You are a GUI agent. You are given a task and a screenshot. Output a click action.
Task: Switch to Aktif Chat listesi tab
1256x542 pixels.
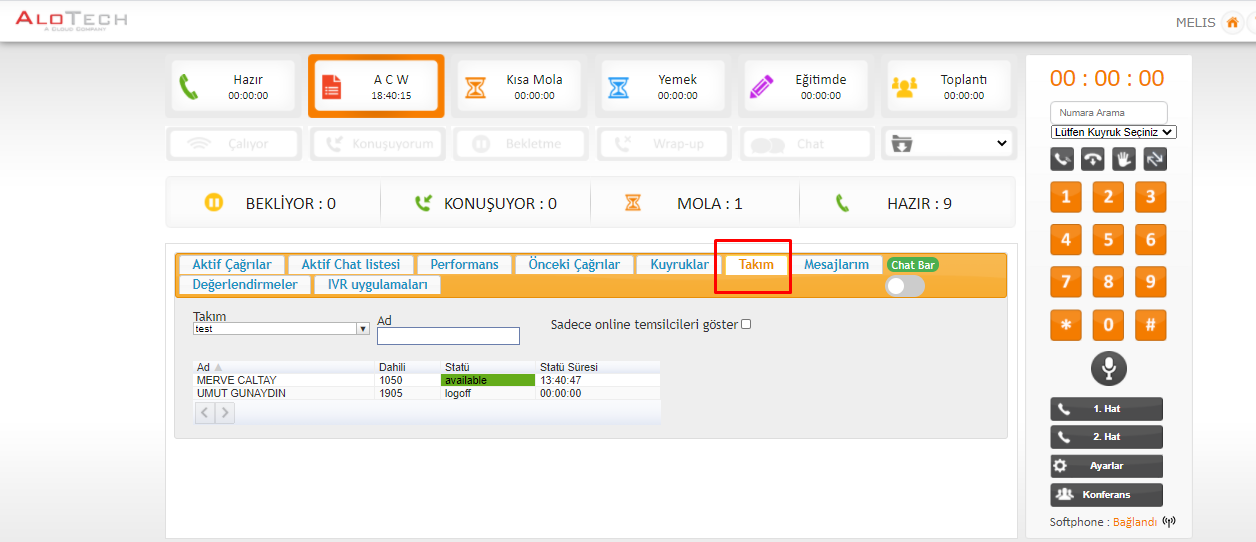point(351,265)
